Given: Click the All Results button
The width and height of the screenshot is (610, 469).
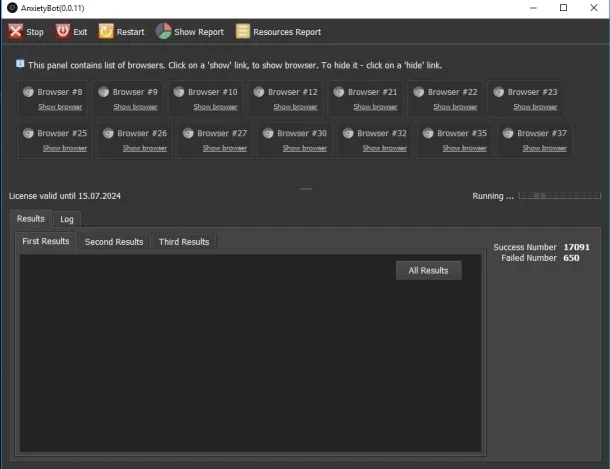Looking at the screenshot, I should coord(429,270).
